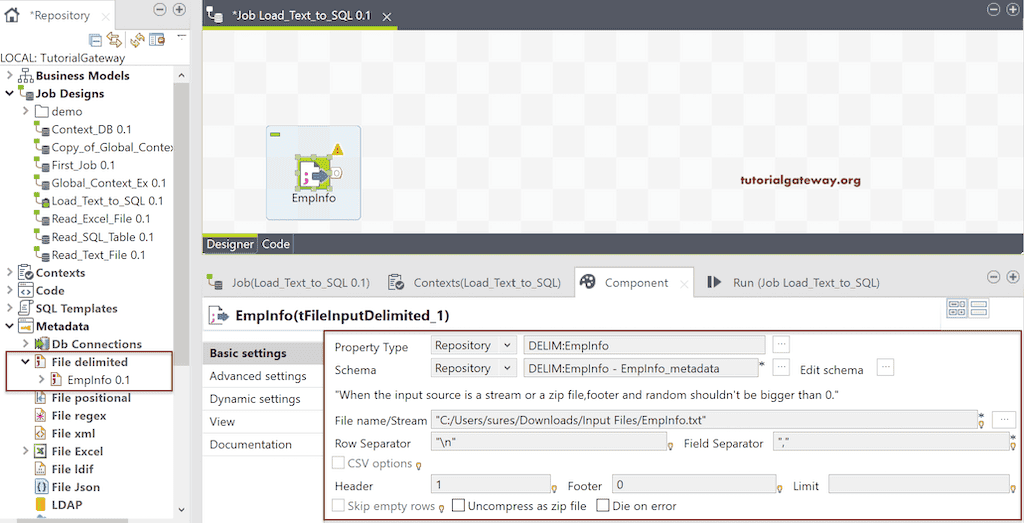1024x523 pixels.
Task: Click the LDAP icon
Action: click(41, 505)
